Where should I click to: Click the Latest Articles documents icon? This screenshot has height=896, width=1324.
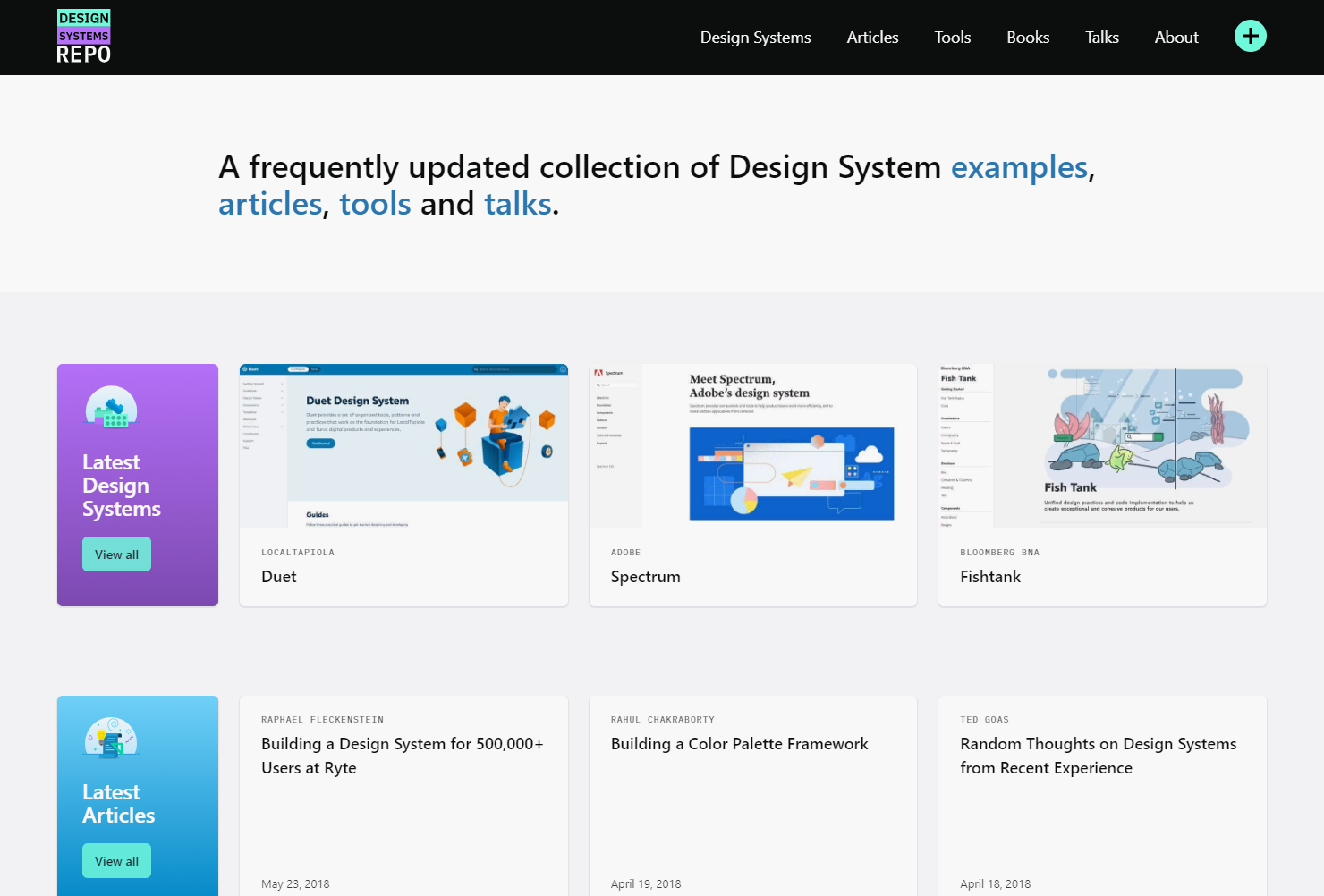pyautogui.click(x=111, y=739)
